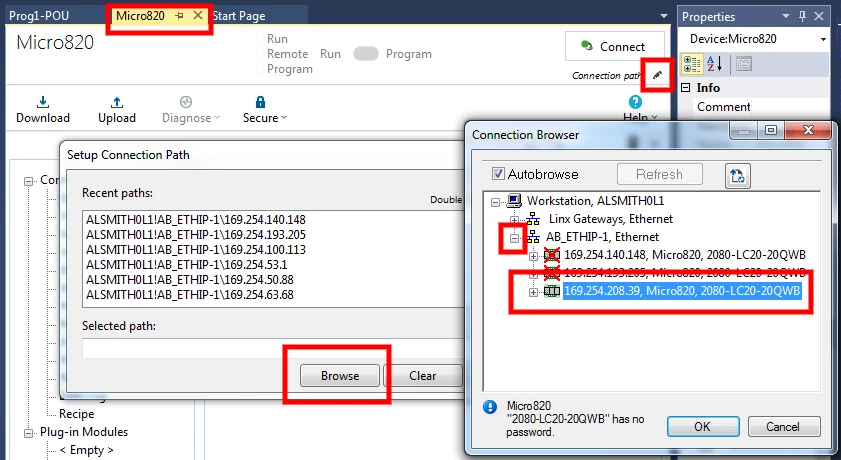841x460 pixels.
Task: Click the Refresh button in Connection Browser
Action: (x=660, y=174)
